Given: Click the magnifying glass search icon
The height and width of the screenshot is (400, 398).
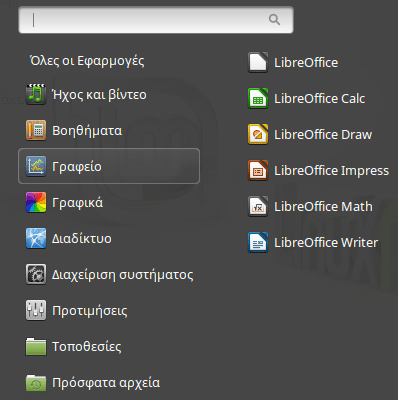Looking at the screenshot, I should 274,20.
